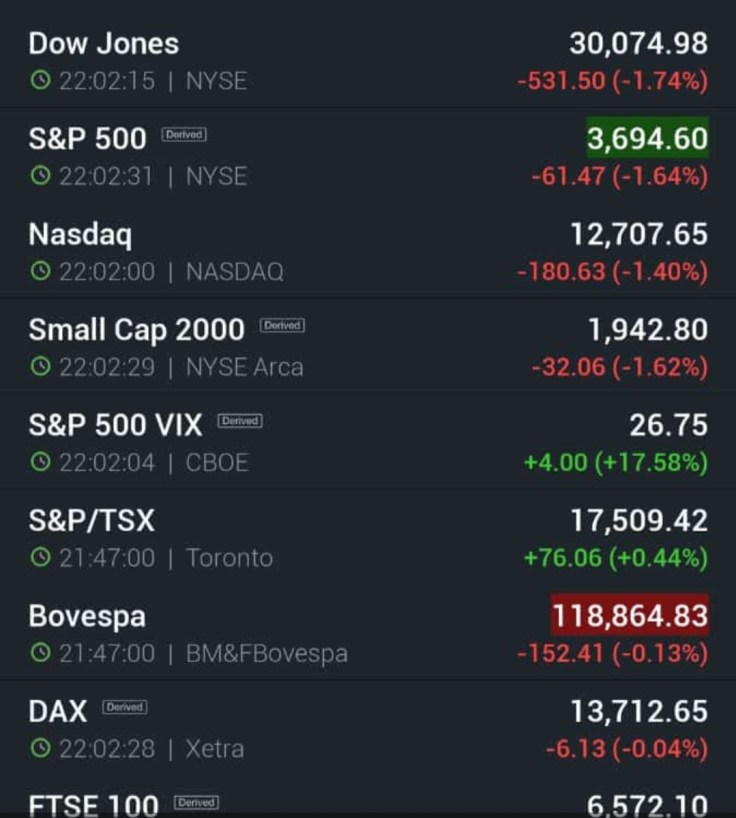736x818 pixels.
Task: Click the clock icon under Nasdaq
Action: (x=40, y=271)
